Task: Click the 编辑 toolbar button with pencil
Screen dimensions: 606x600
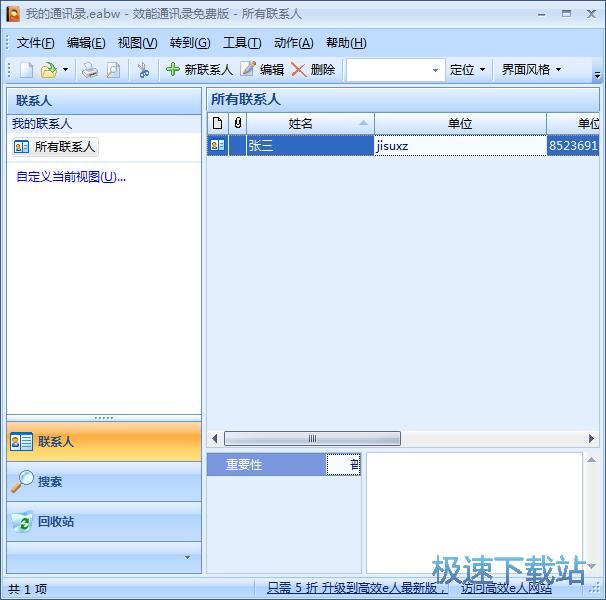Action: 262,70
